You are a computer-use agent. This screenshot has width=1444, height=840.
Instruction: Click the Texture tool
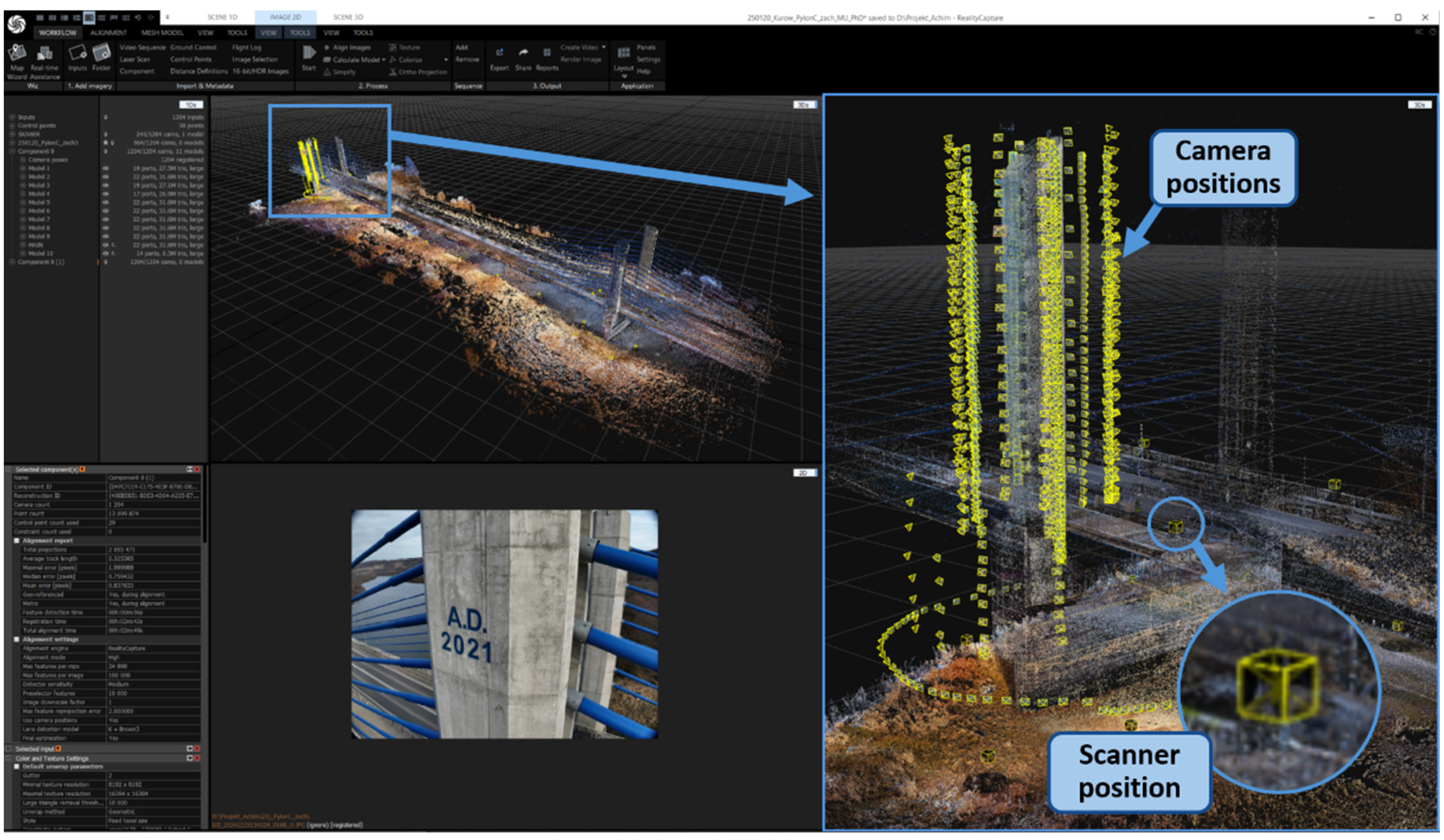[x=405, y=47]
